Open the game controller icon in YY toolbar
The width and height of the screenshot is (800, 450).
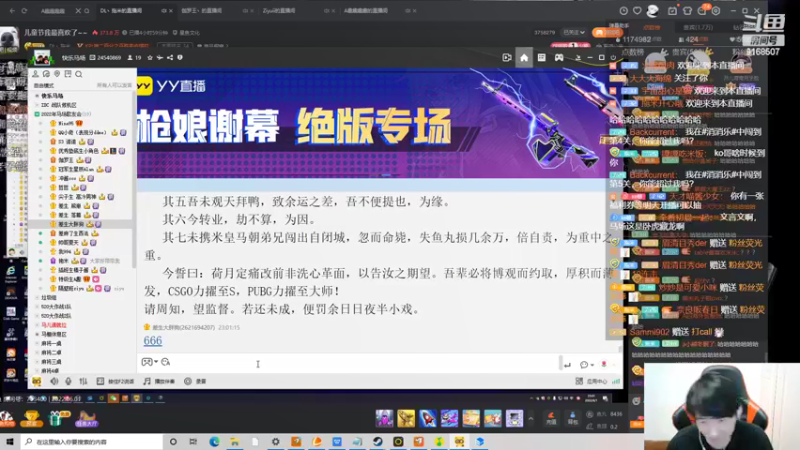(x=559, y=58)
